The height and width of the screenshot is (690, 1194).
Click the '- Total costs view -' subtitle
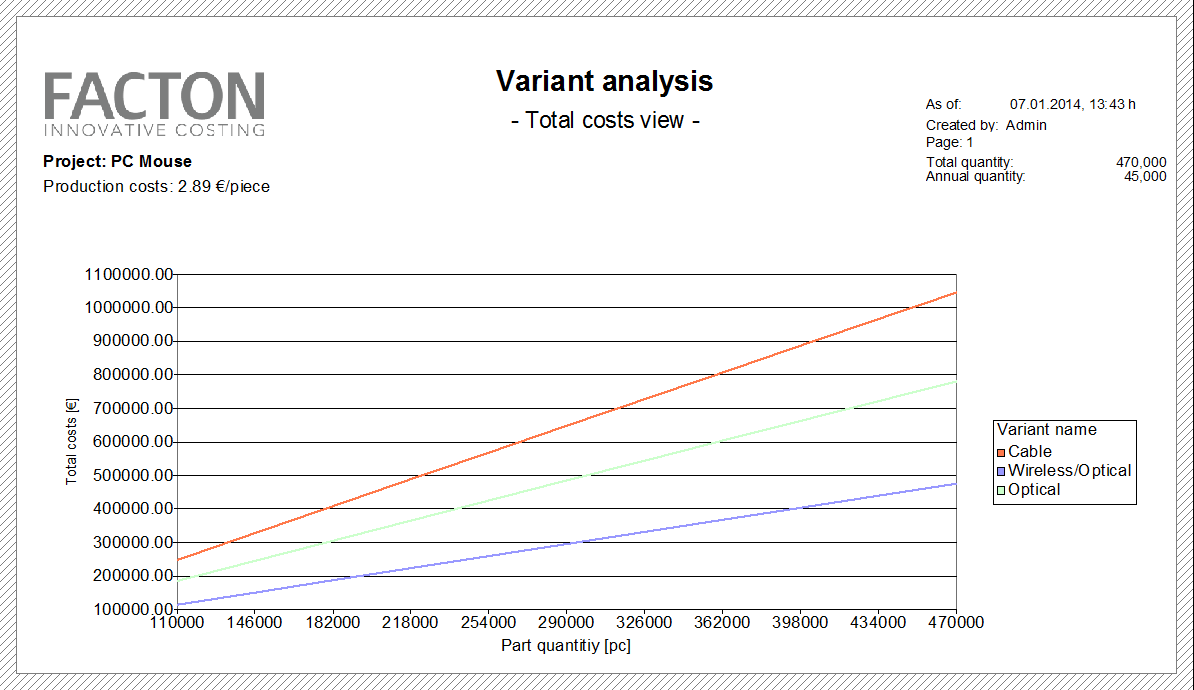point(604,121)
